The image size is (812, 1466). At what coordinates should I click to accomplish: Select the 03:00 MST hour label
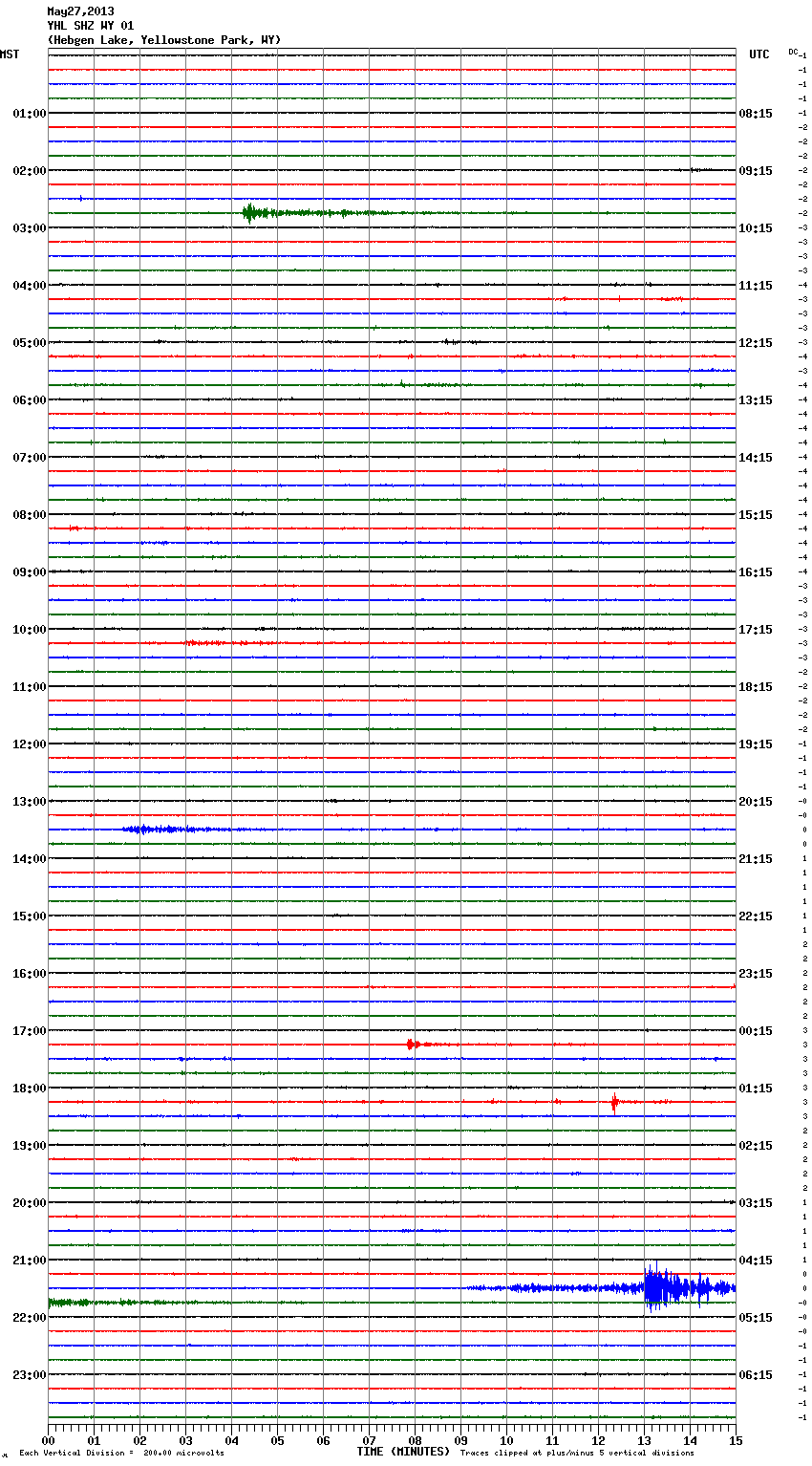(x=29, y=228)
